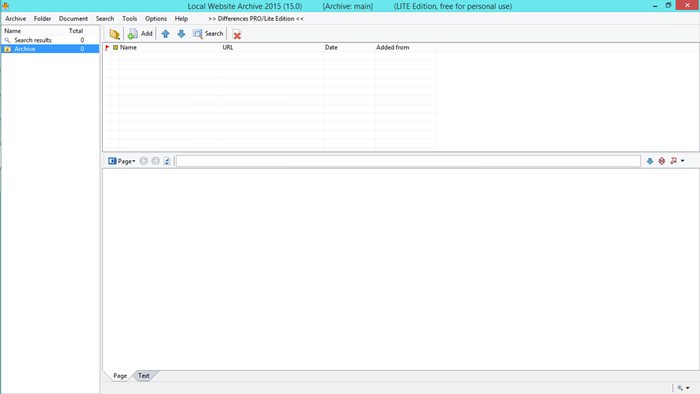This screenshot has width=700, height=394.
Task: Click the green square status column header
Action: 115,47
